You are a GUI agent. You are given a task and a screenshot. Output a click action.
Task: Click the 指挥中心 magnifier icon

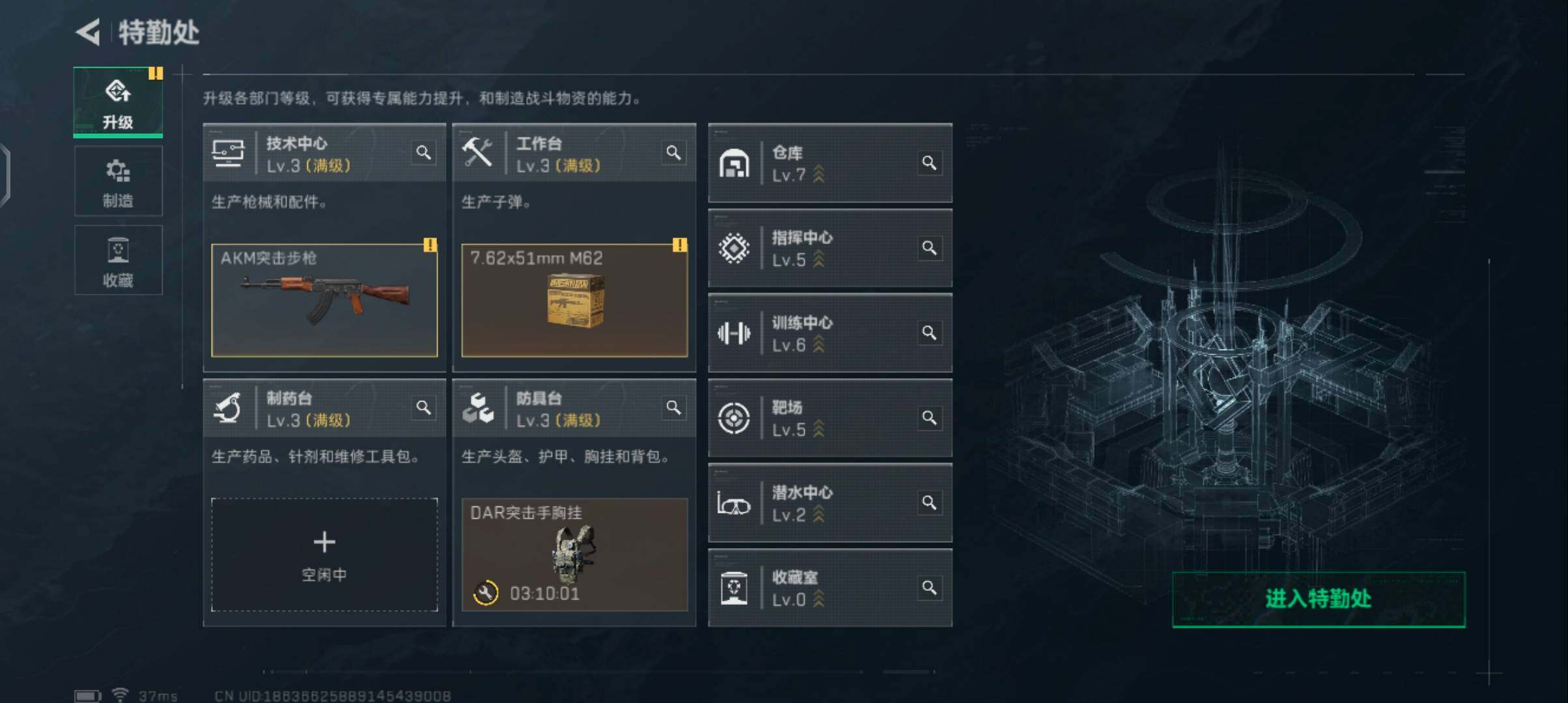929,248
